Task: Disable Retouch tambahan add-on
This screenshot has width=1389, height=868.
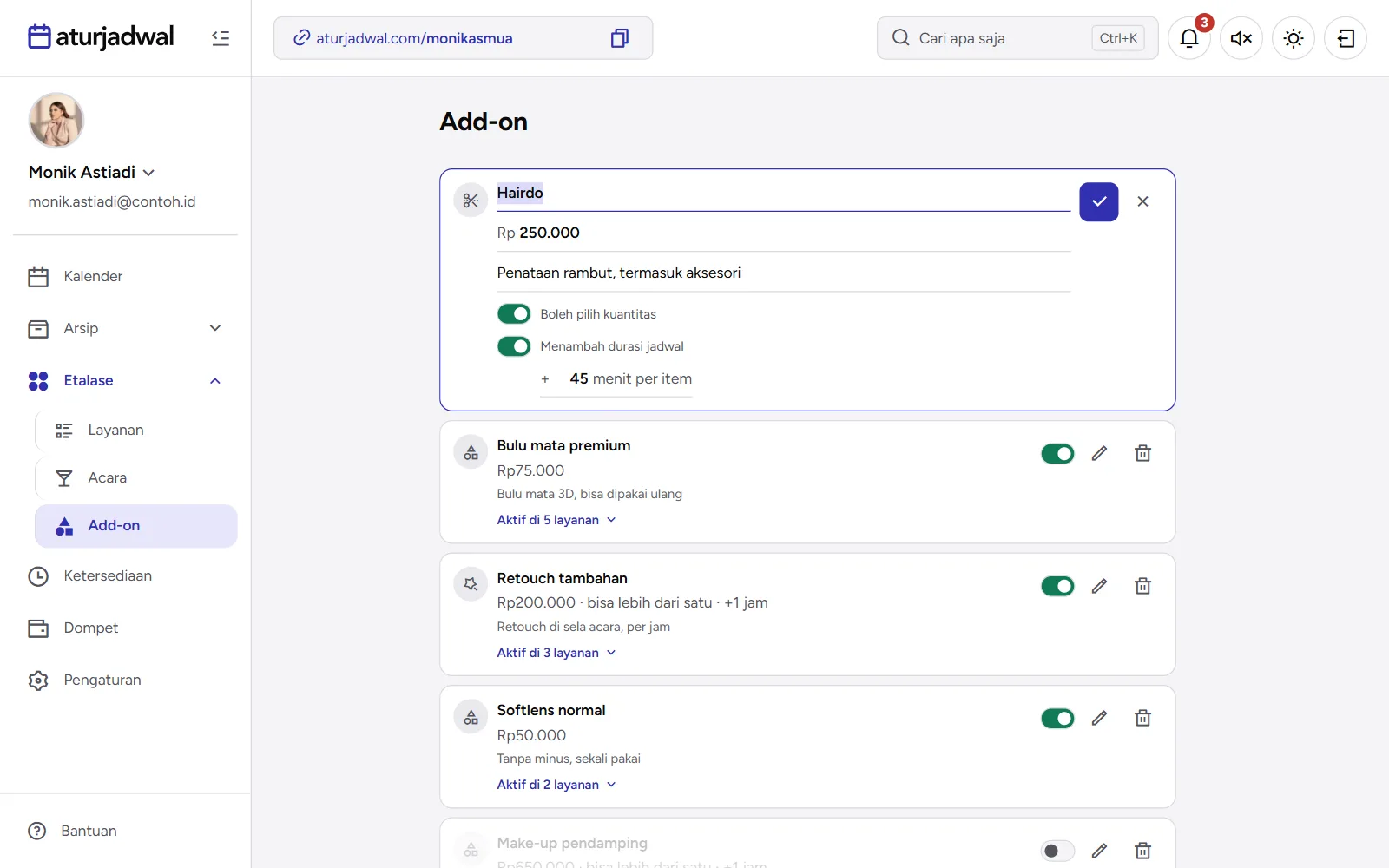Action: click(1057, 586)
